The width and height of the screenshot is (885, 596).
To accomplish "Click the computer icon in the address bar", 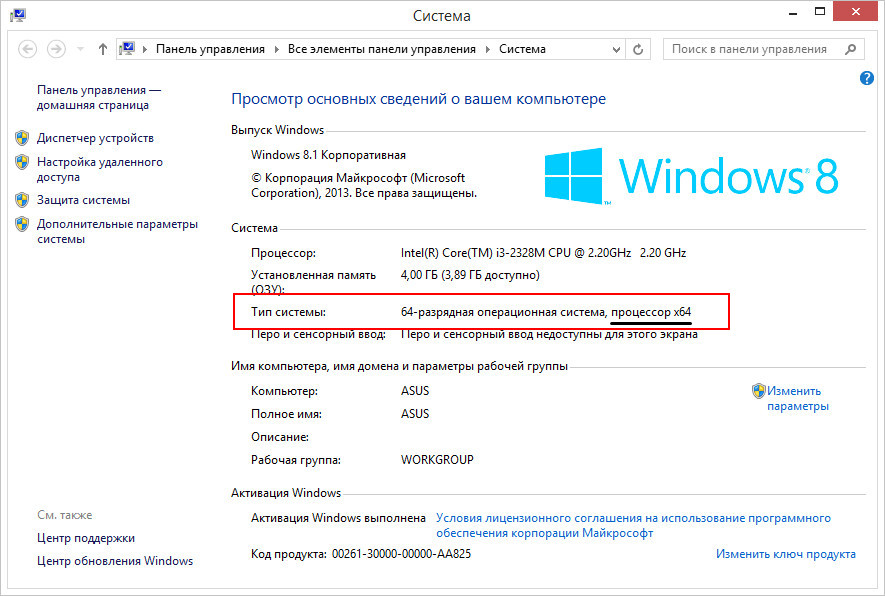I will (128, 49).
